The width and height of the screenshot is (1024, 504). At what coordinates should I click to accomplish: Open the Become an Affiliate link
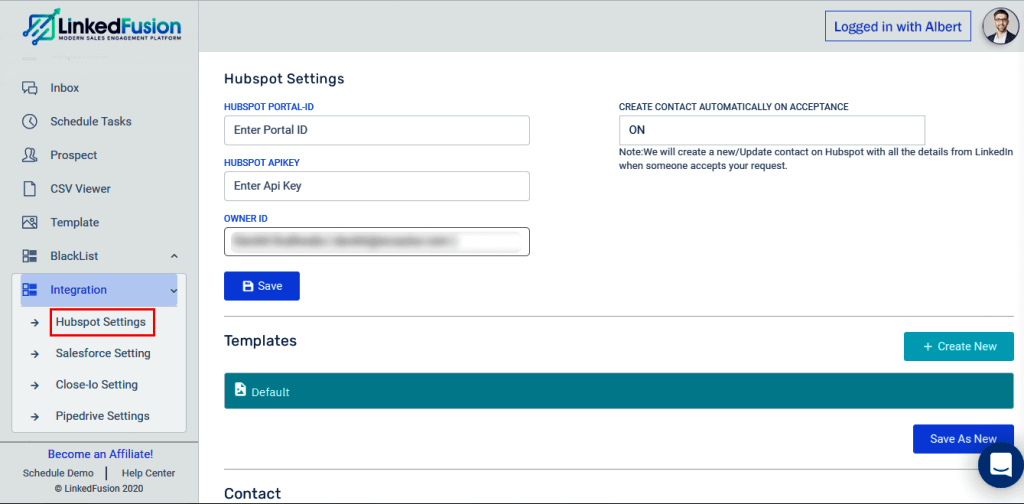[101, 454]
